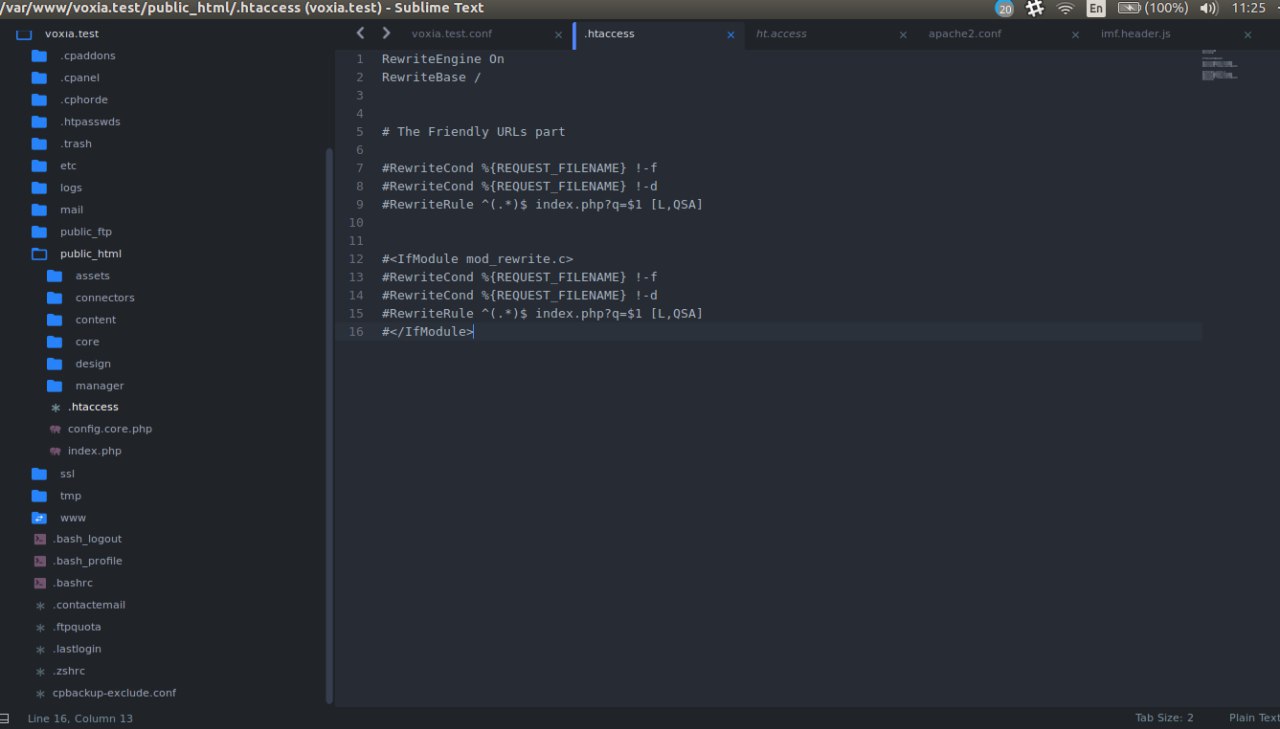The height and width of the screenshot is (729, 1280).
Task: Click the etc folder icon
Action: click(39, 166)
